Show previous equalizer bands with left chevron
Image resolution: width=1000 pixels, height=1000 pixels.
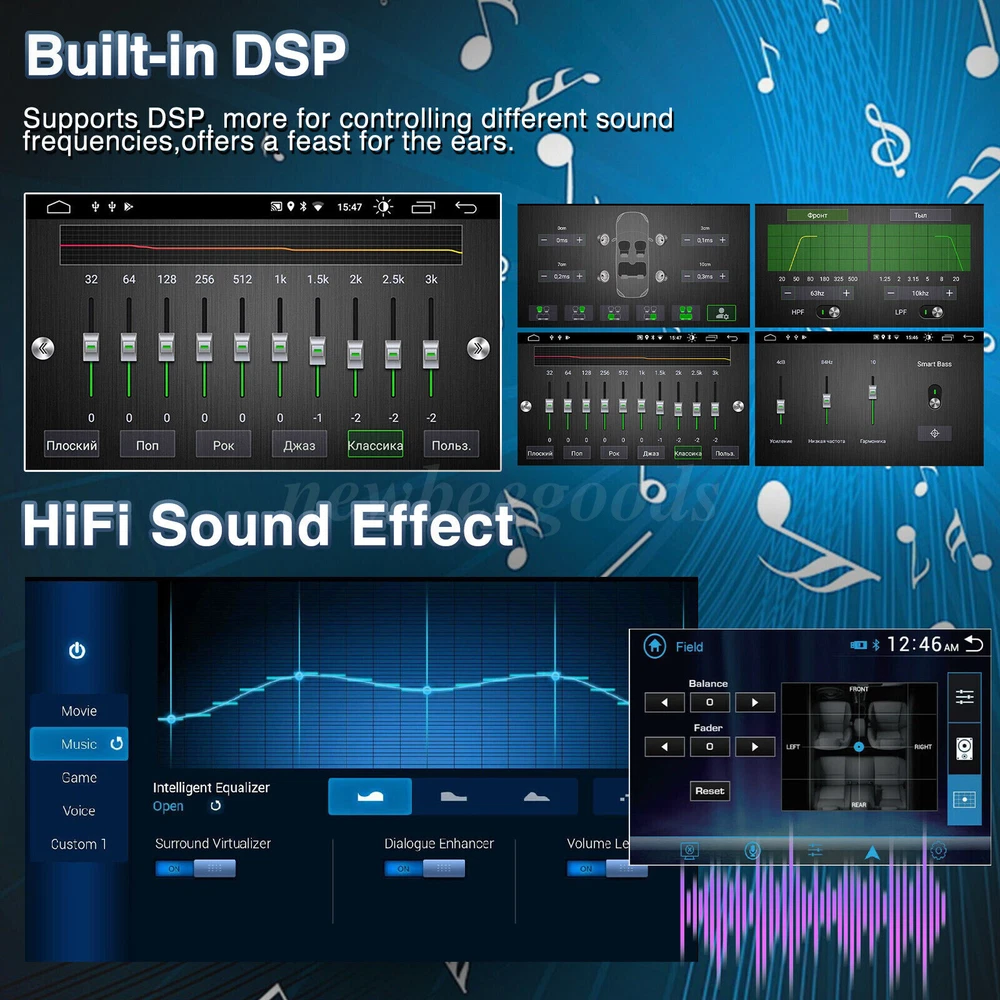pyautogui.click(x=42, y=348)
